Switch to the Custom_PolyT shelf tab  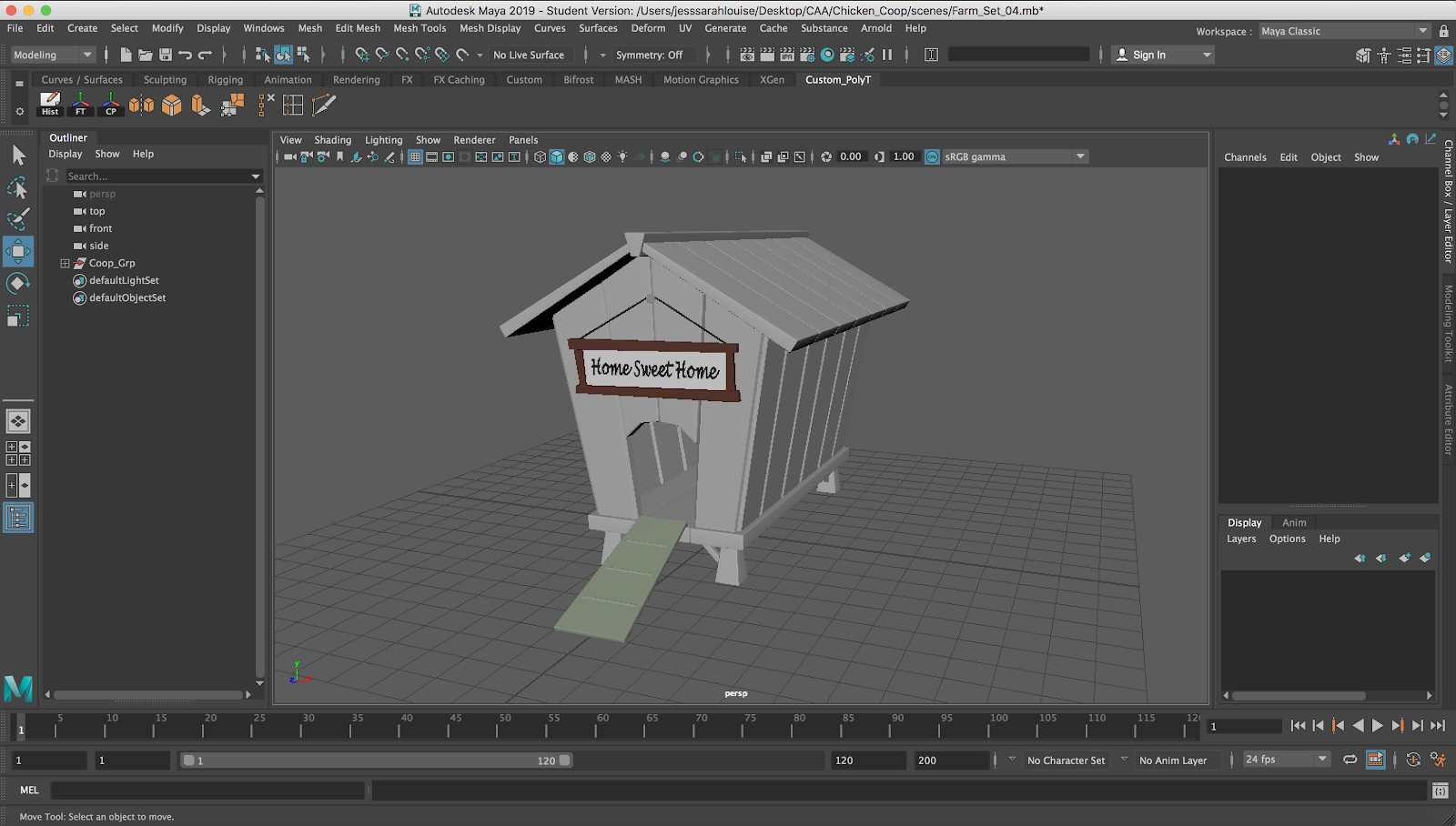click(x=837, y=79)
